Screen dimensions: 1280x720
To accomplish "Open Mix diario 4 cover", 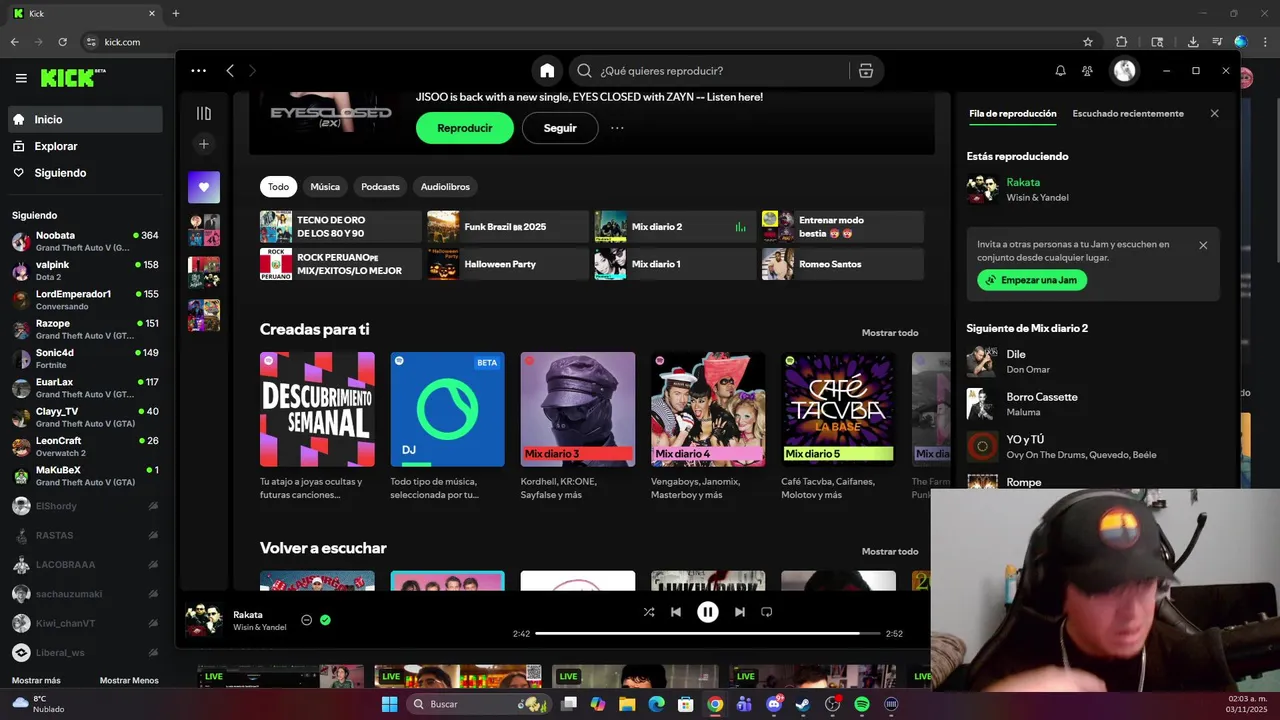I will pyautogui.click(x=708, y=409).
